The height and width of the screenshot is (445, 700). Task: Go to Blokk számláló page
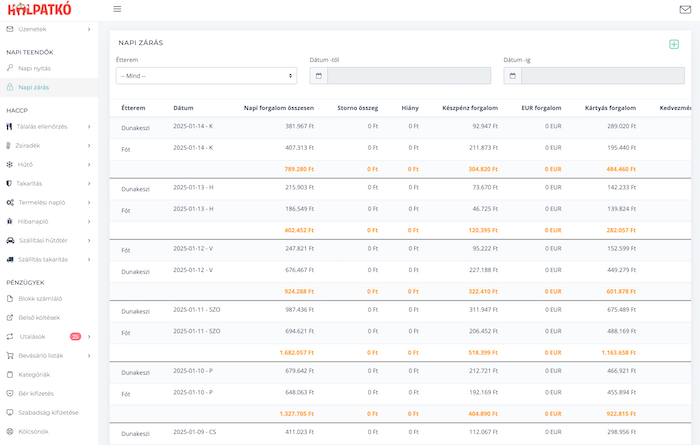point(41,298)
